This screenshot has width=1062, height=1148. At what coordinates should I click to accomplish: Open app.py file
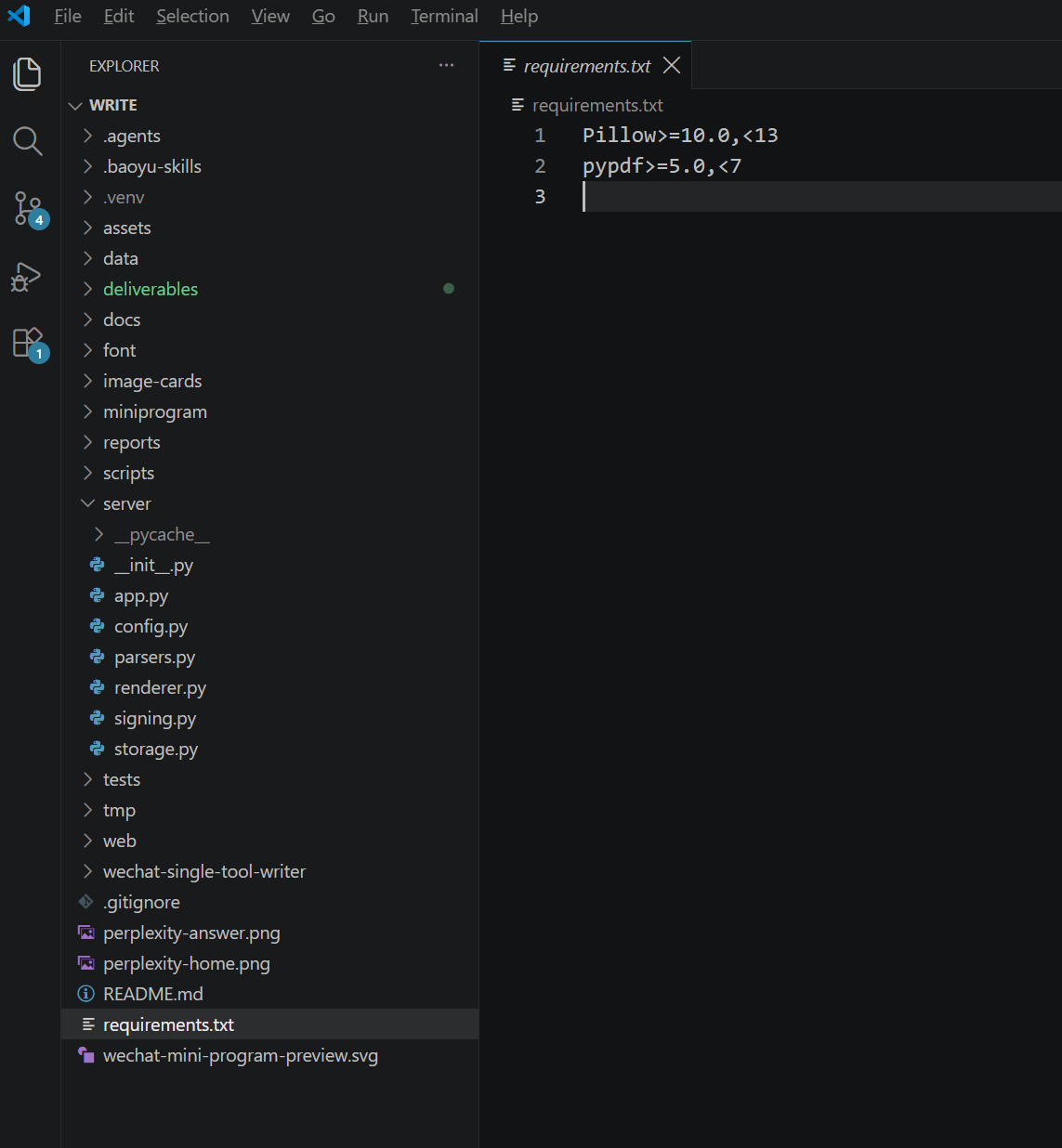pos(269,595)
